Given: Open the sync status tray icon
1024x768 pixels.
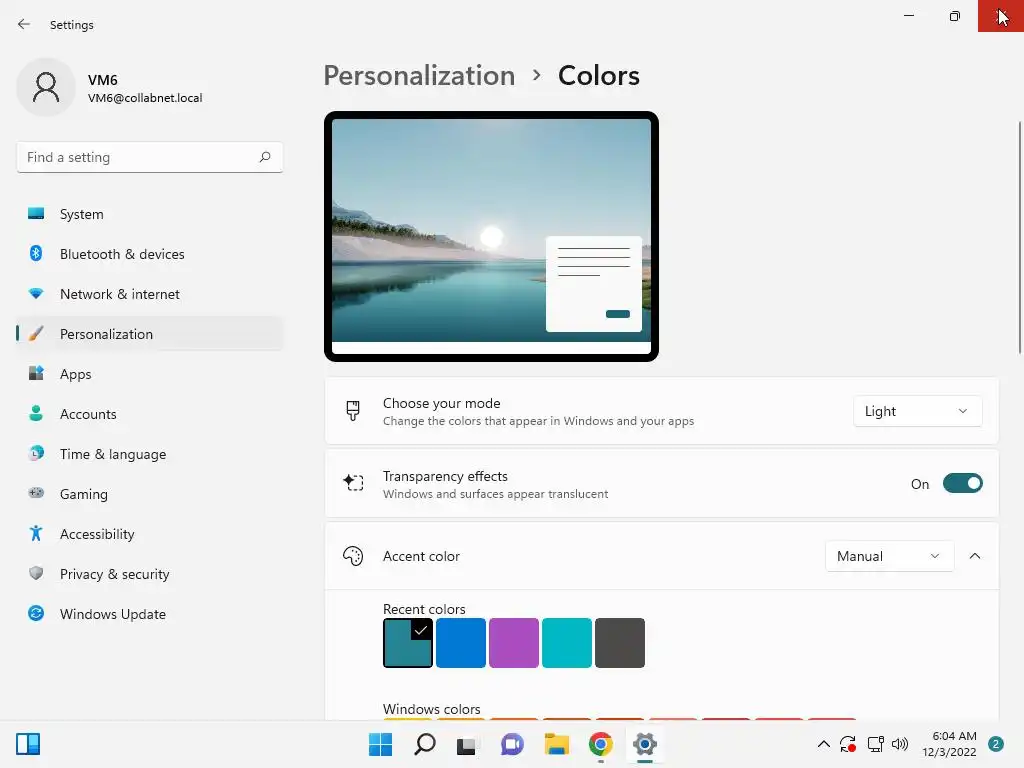Looking at the screenshot, I should [x=848, y=744].
